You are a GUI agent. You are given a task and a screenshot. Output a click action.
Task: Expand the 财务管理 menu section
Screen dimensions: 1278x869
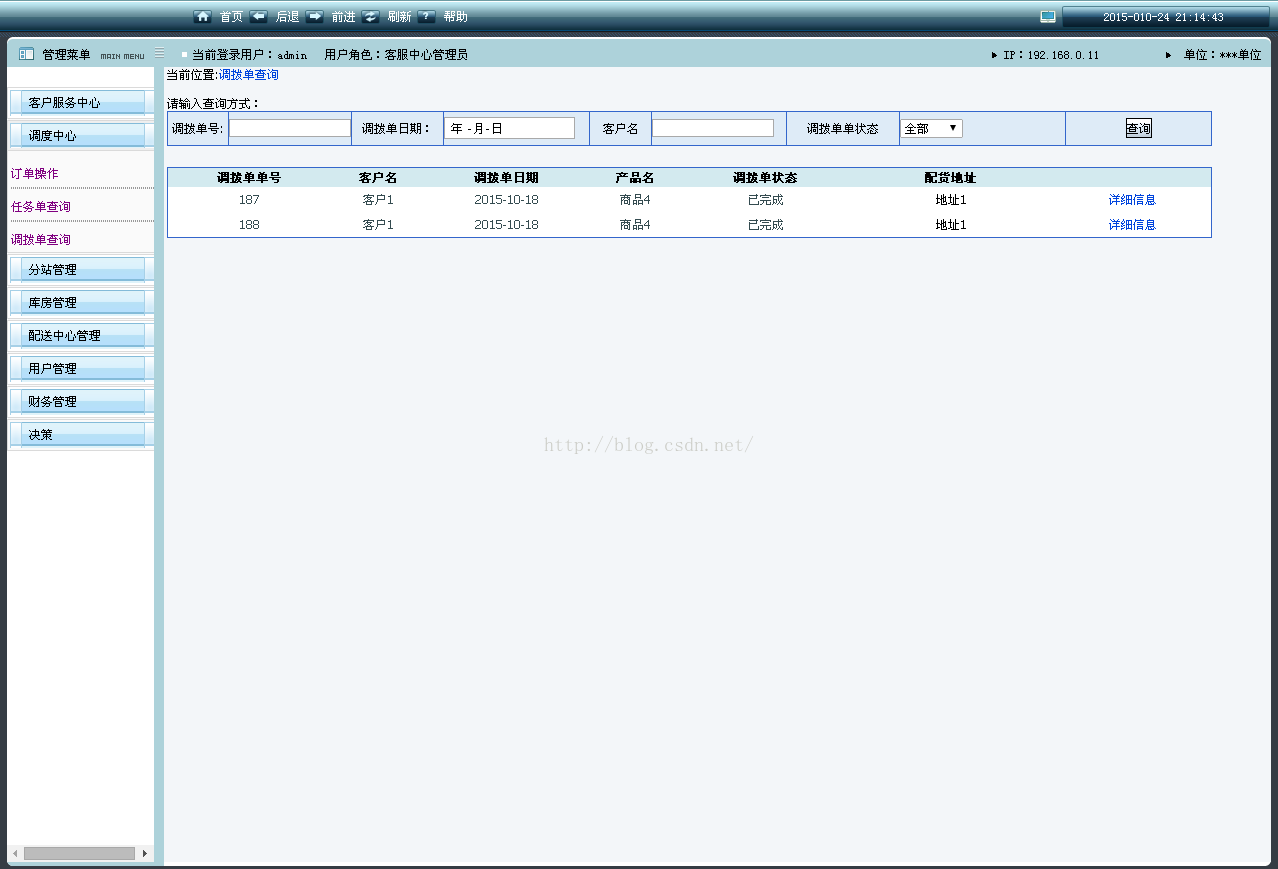[81, 401]
